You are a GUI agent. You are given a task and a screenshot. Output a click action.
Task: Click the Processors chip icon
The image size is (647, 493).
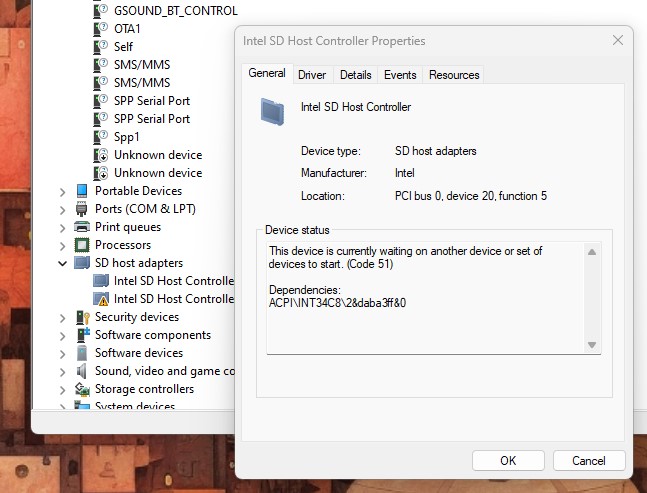click(82, 245)
